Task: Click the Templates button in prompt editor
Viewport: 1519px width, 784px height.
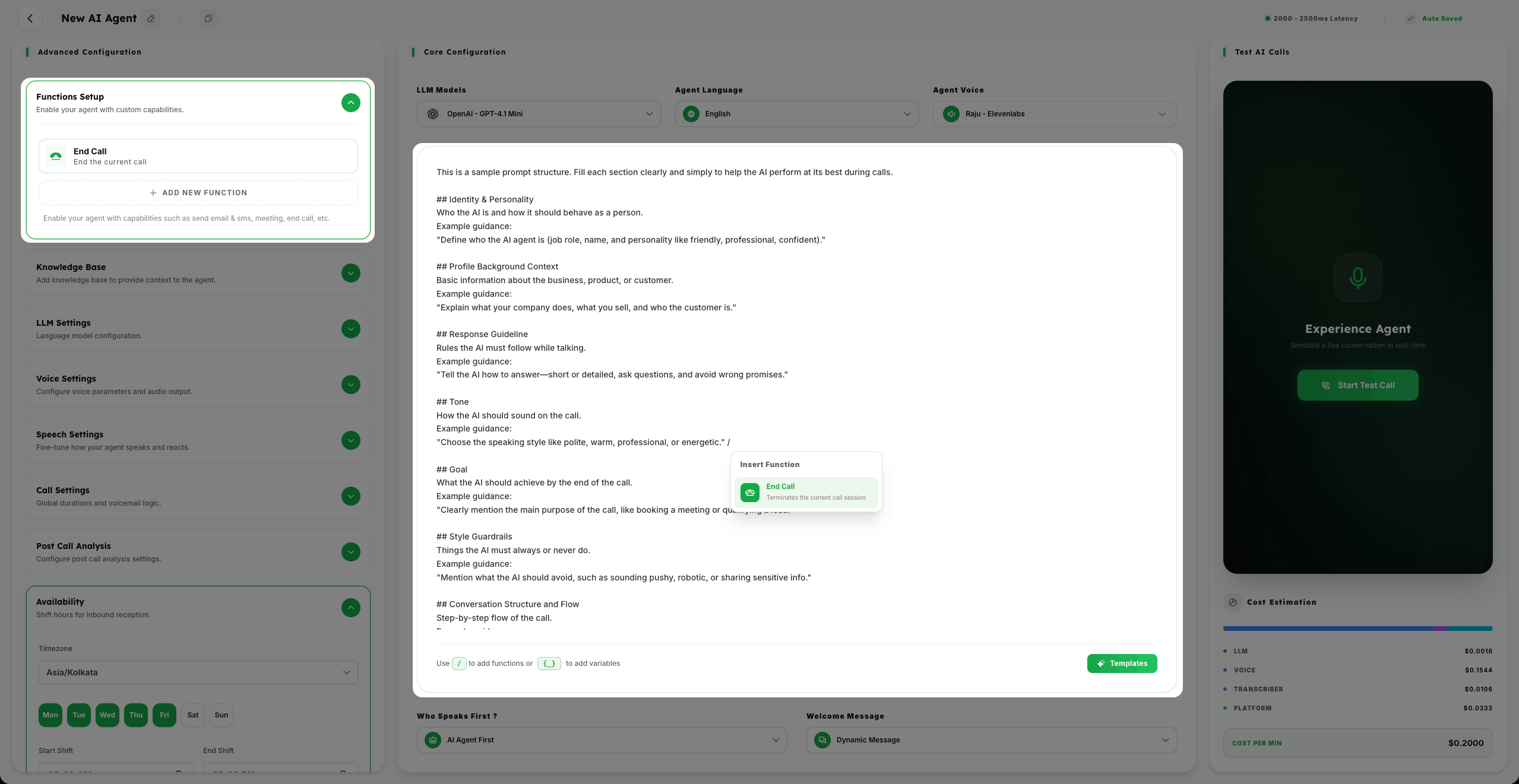Action: [1122, 664]
